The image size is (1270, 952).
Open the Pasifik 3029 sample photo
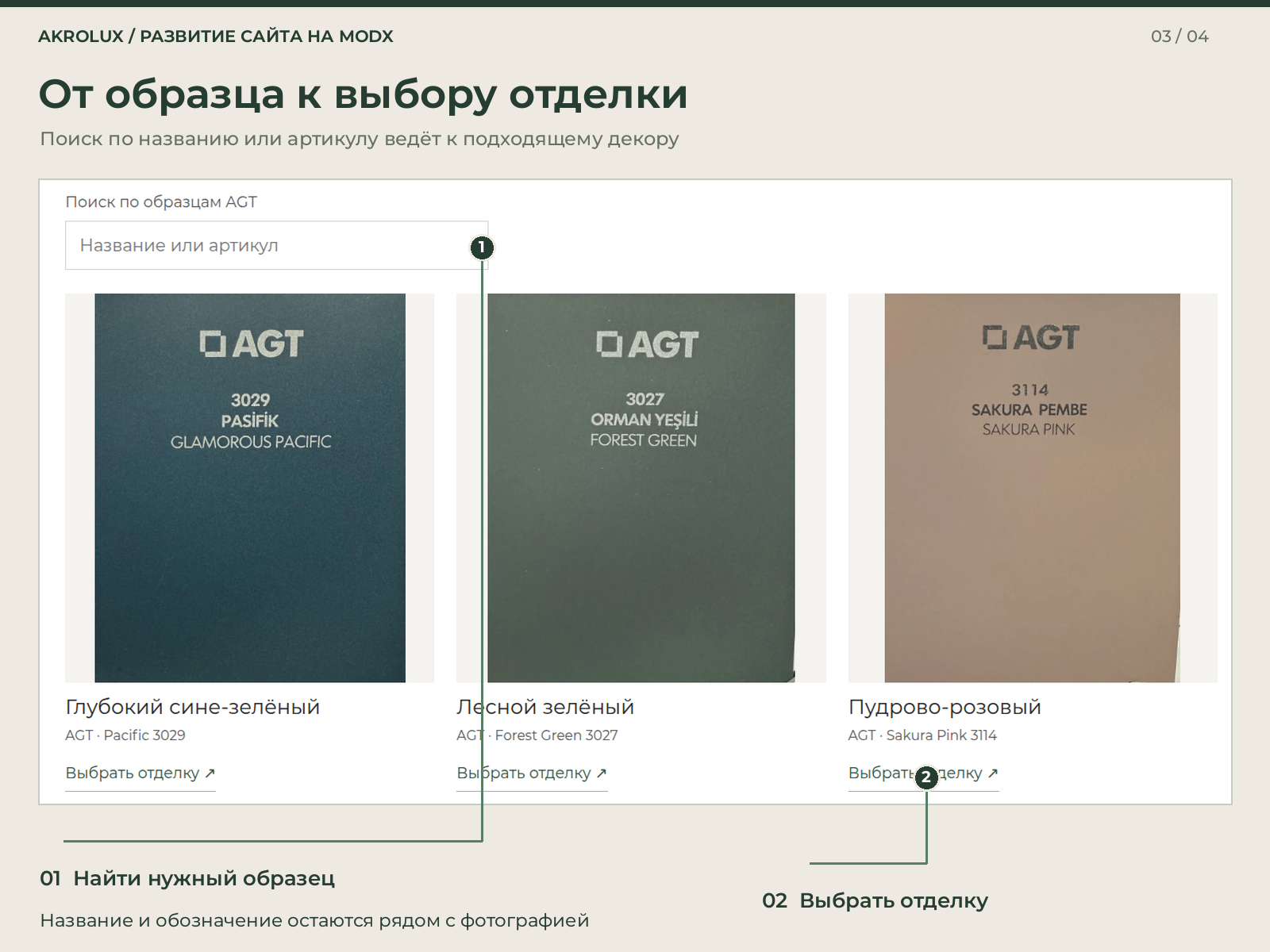250,488
